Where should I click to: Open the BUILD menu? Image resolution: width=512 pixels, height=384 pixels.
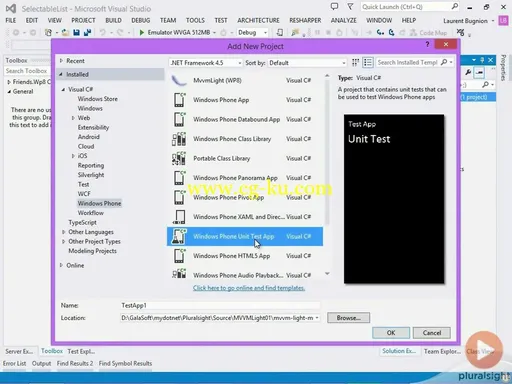tap(113, 20)
